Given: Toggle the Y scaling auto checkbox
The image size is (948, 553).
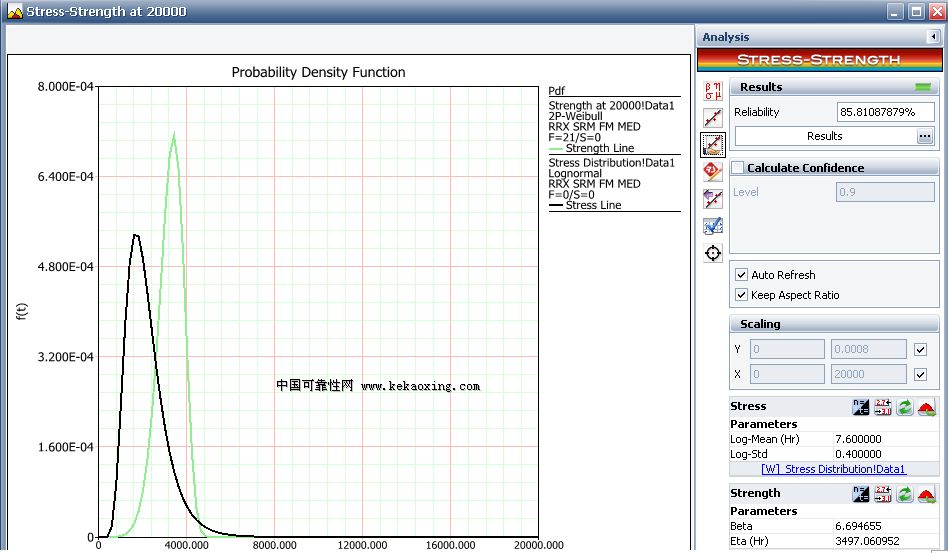Looking at the screenshot, I should pyautogui.click(x=921, y=349).
